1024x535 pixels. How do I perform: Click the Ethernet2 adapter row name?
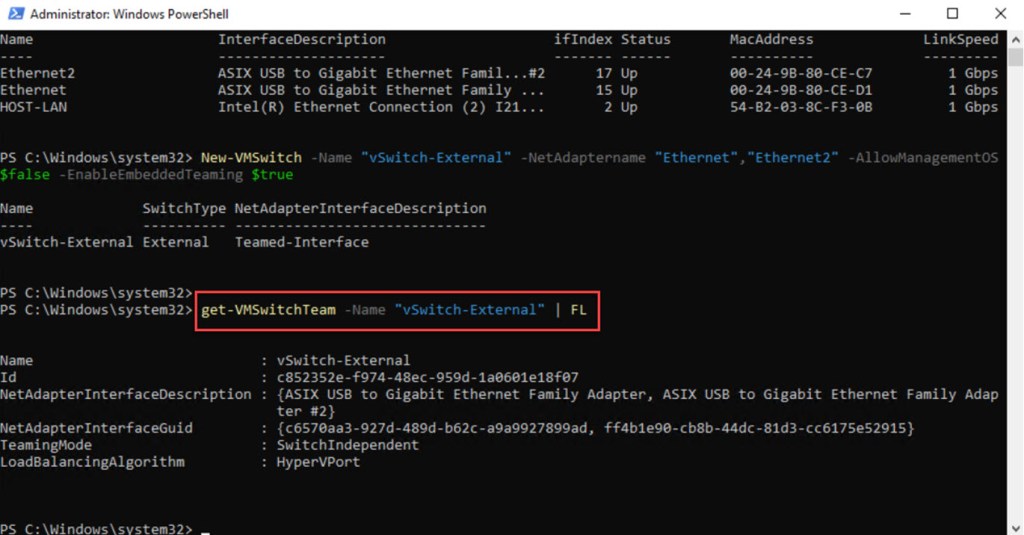click(37, 73)
